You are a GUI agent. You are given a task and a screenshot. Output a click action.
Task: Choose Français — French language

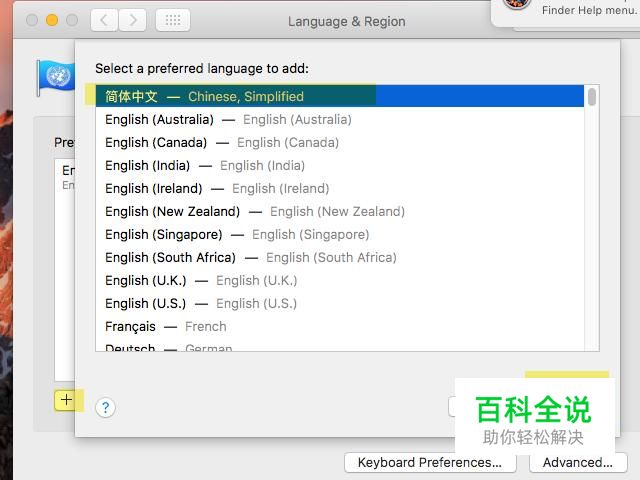pos(340,327)
